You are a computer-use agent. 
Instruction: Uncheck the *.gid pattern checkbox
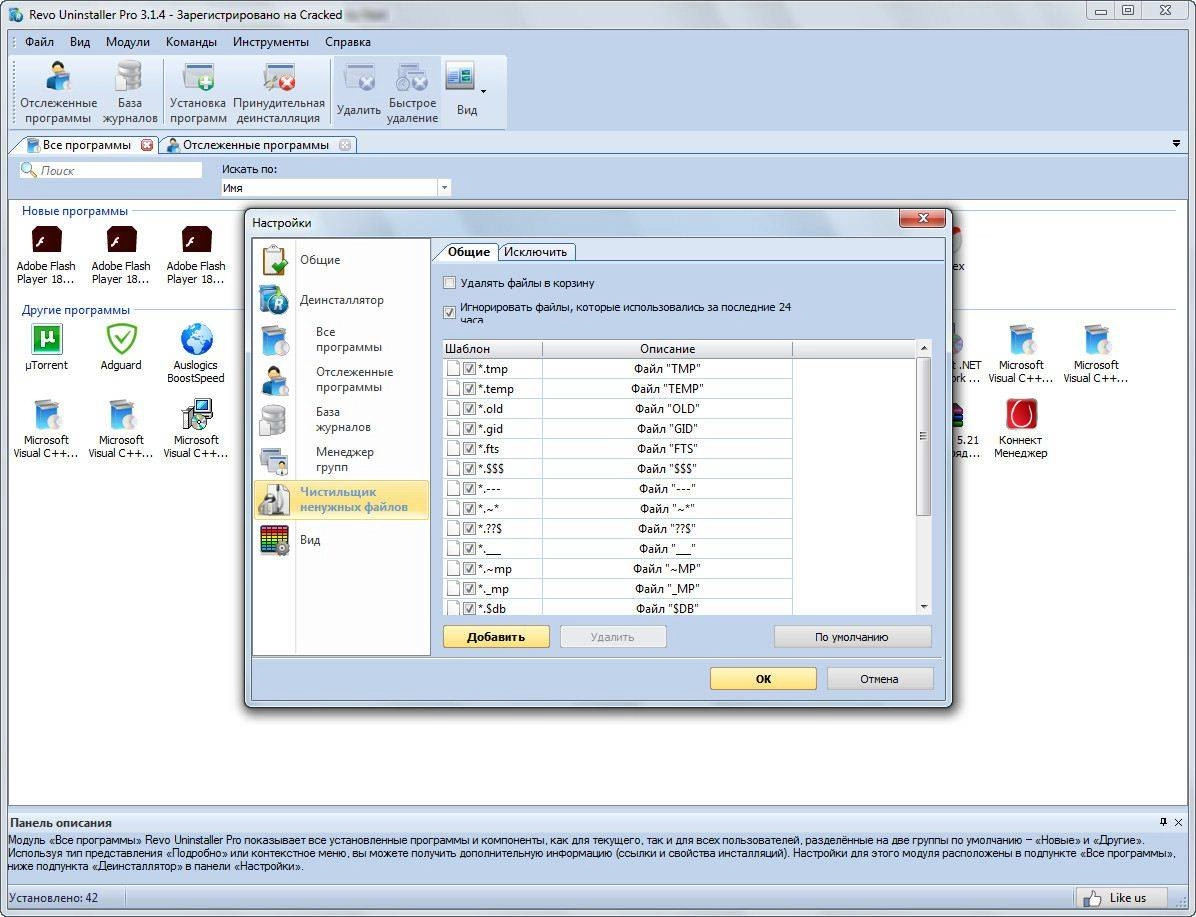[x=469, y=429]
